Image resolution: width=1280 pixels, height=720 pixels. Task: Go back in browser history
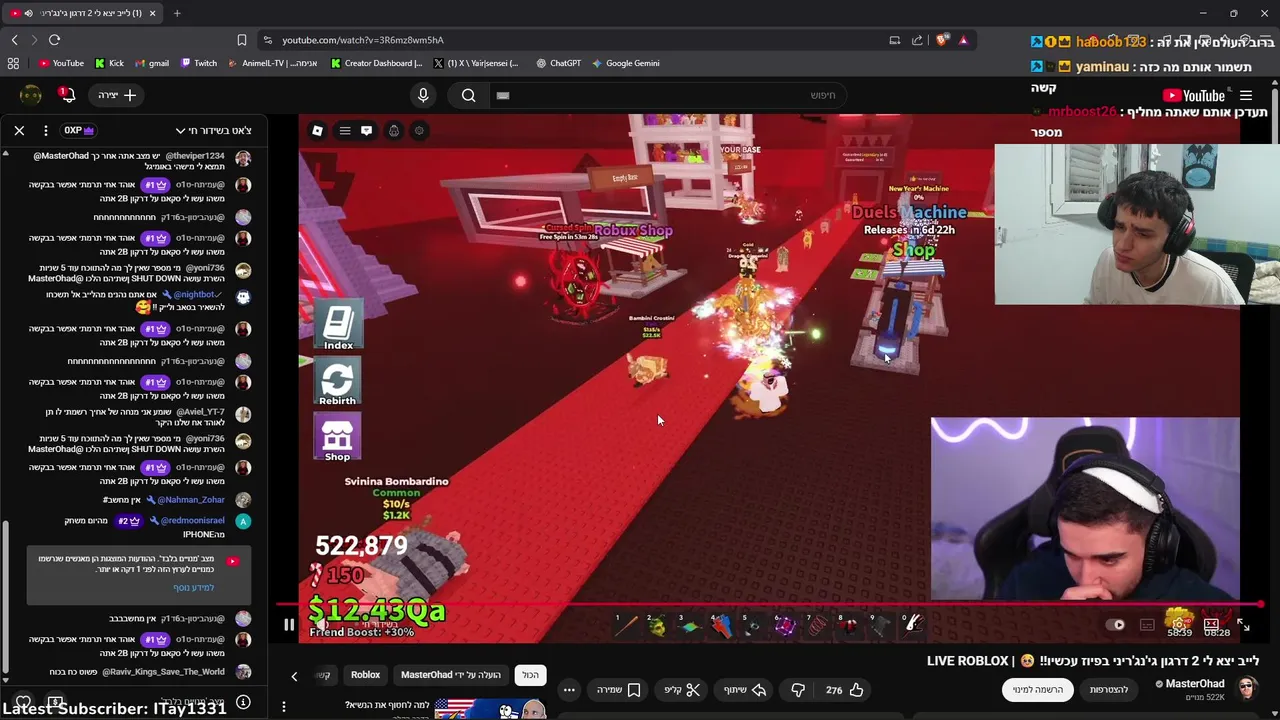[14, 40]
